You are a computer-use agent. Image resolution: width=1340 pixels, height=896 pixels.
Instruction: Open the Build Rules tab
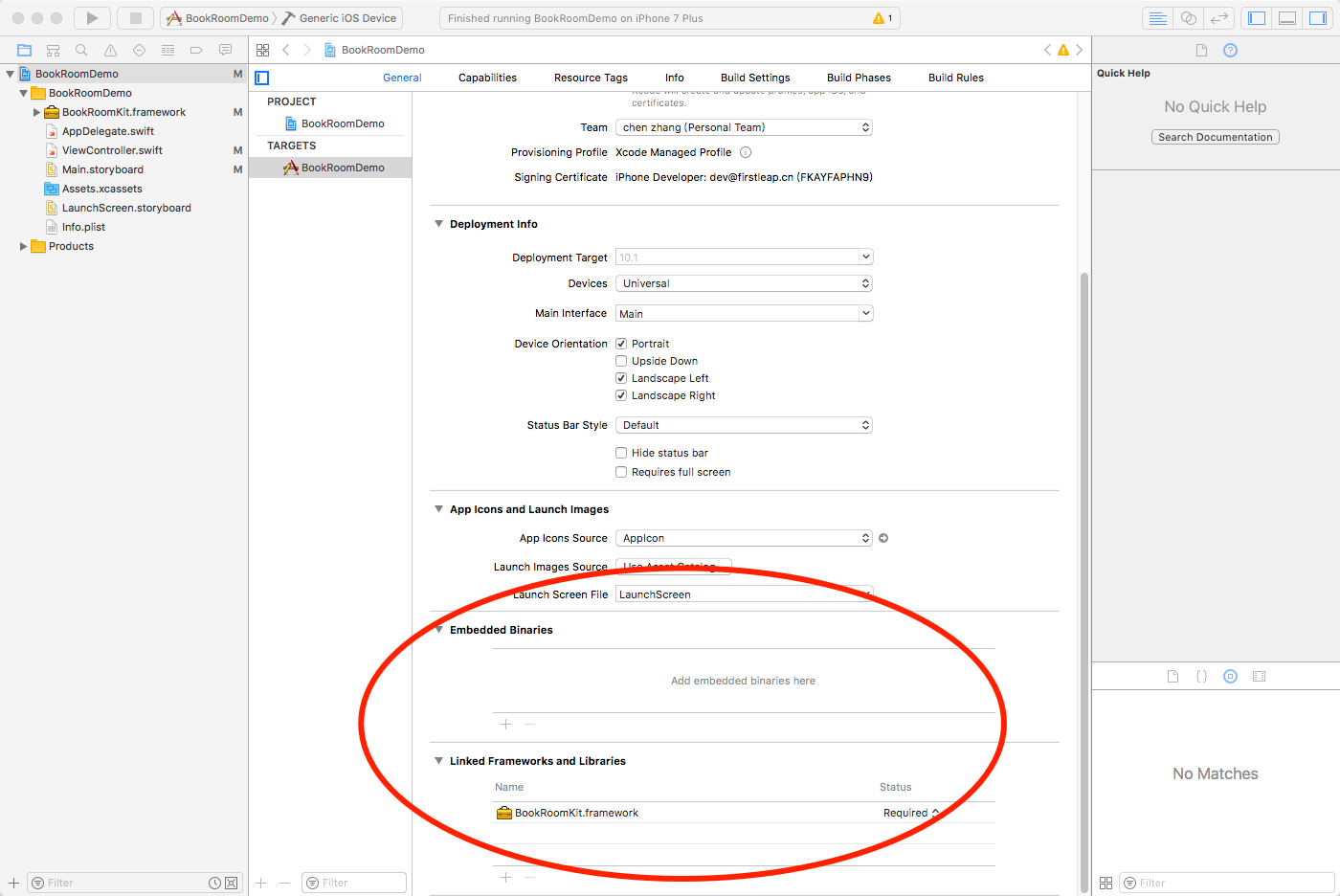click(956, 78)
